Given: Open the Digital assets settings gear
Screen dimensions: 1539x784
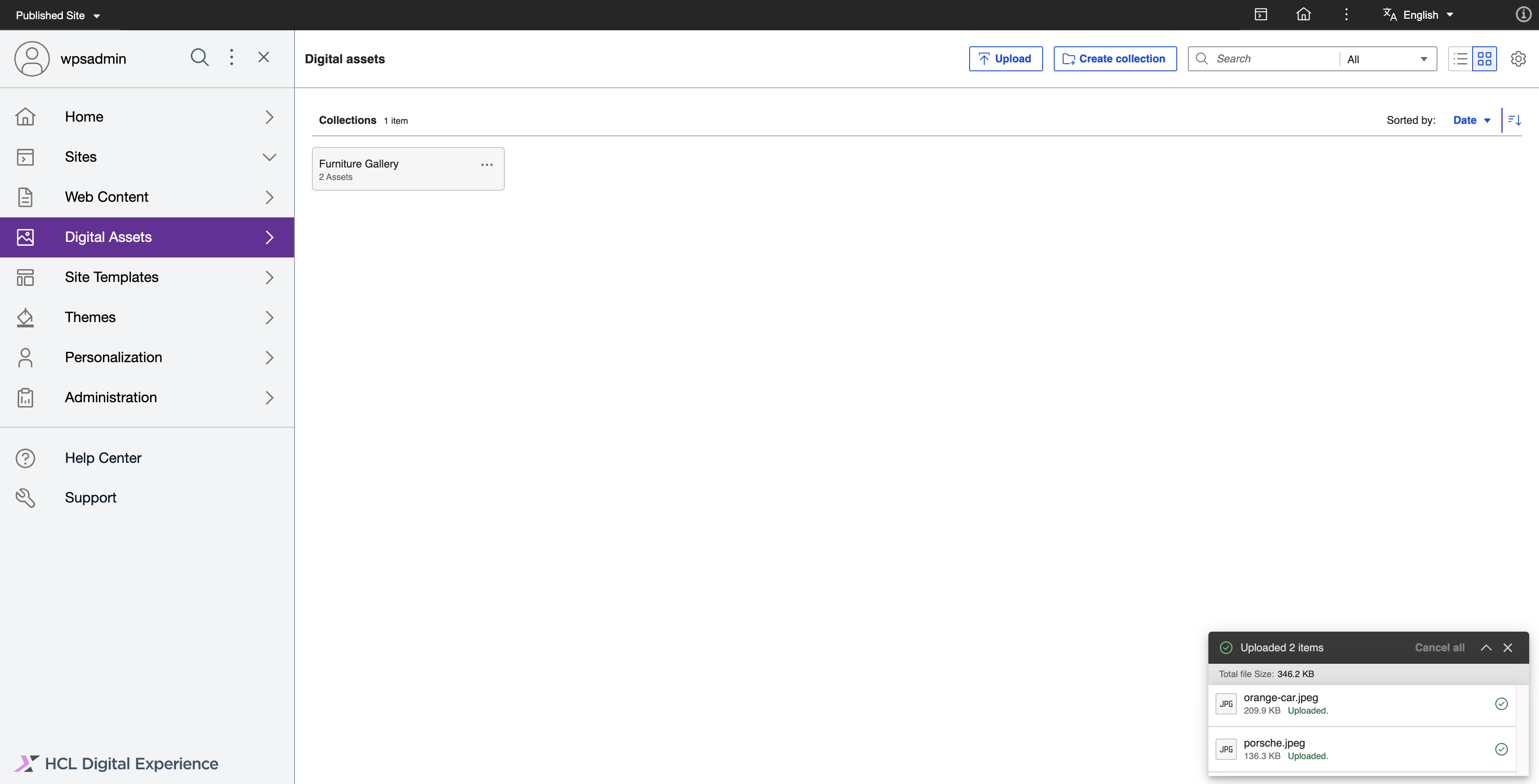Looking at the screenshot, I should pyautogui.click(x=1518, y=58).
